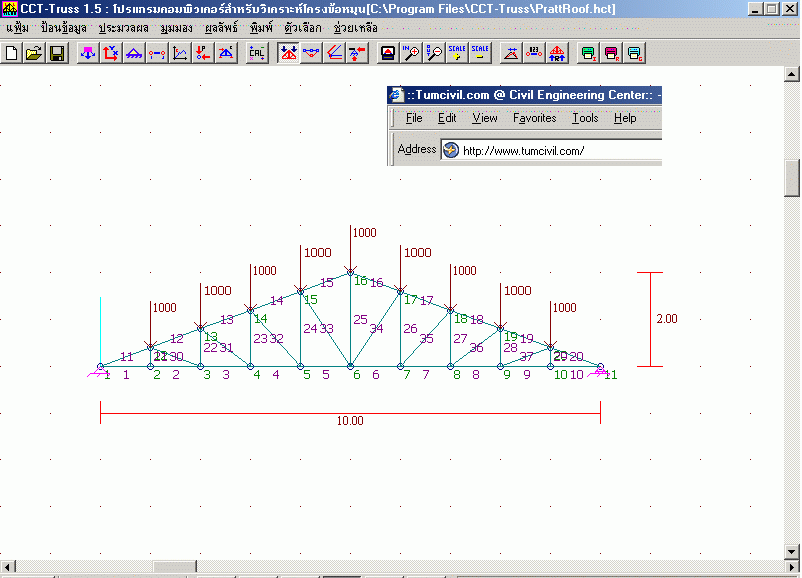
Task: Open XY node coordinates input
Action: click(x=110, y=53)
